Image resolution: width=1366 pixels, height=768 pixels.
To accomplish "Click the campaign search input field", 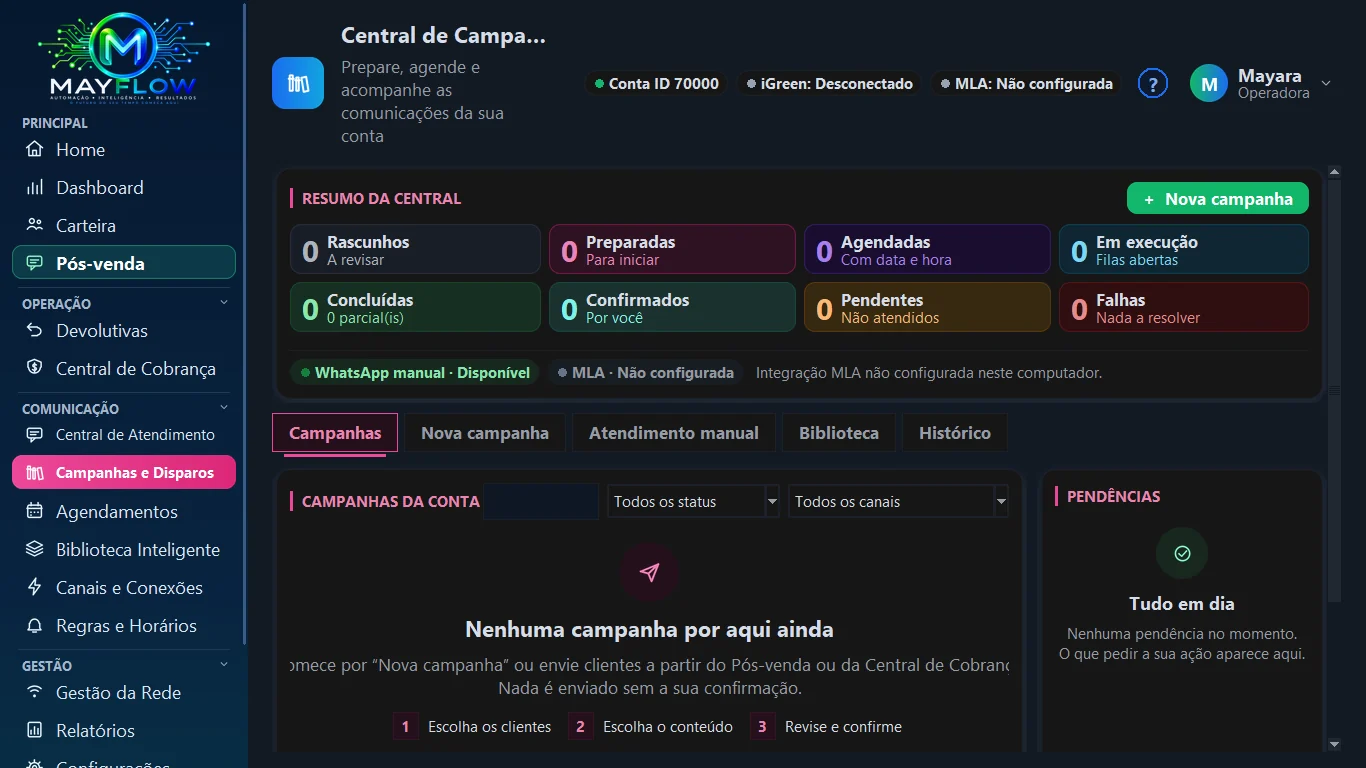I will [x=541, y=502].
